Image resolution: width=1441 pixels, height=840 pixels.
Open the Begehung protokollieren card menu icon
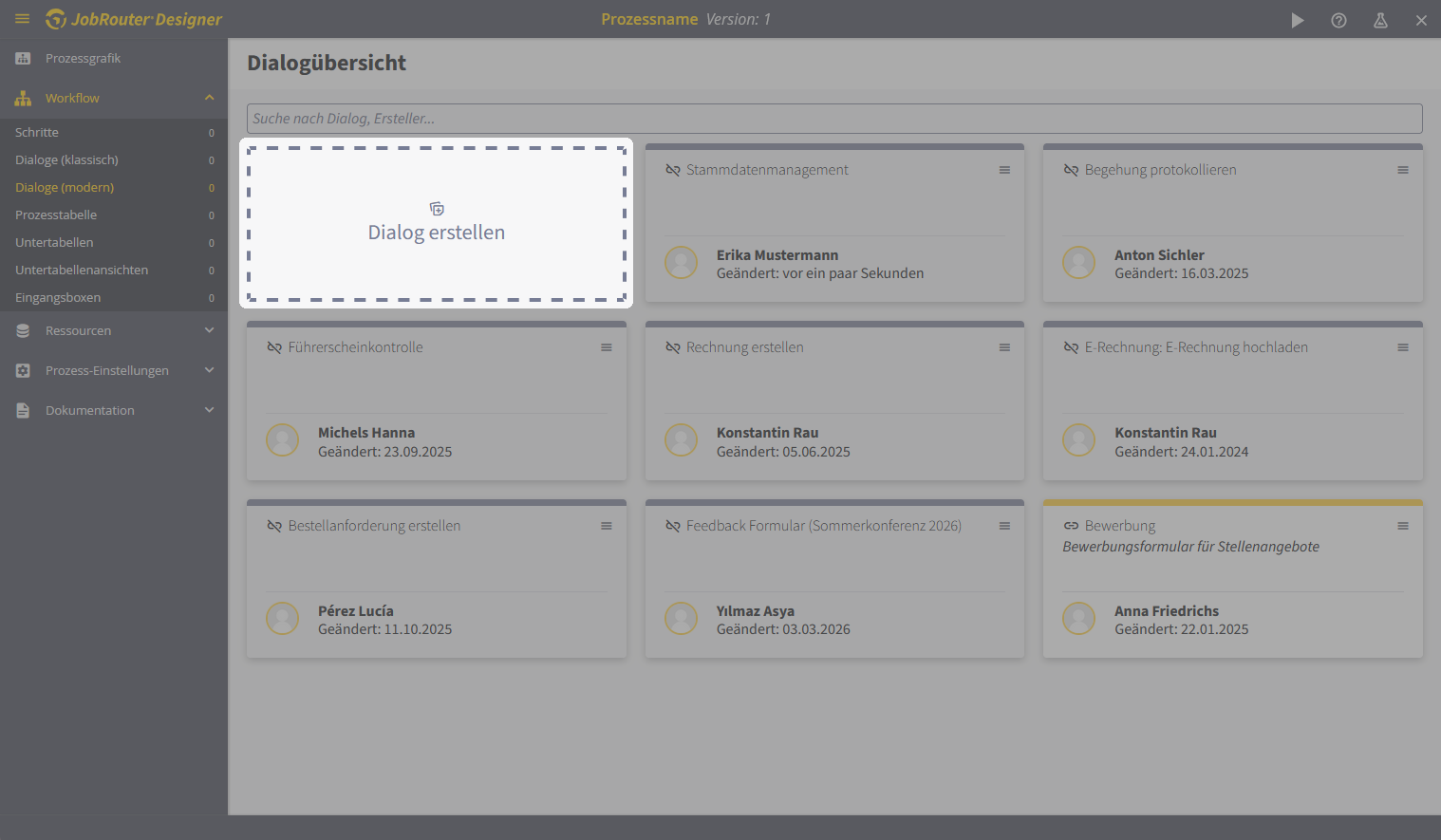(x=1403, y=170)
